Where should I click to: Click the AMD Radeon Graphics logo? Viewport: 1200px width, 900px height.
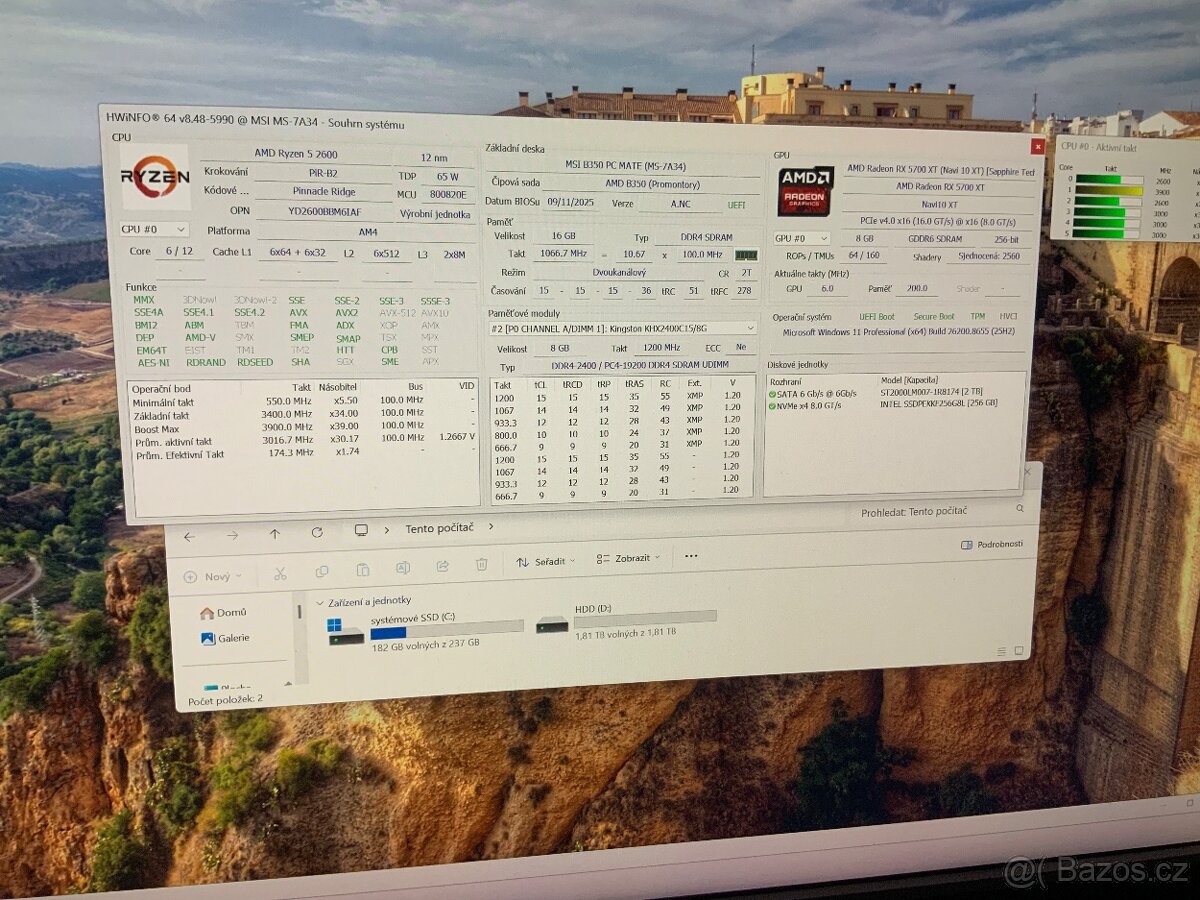pyautogui.click(x=806, y=190)
